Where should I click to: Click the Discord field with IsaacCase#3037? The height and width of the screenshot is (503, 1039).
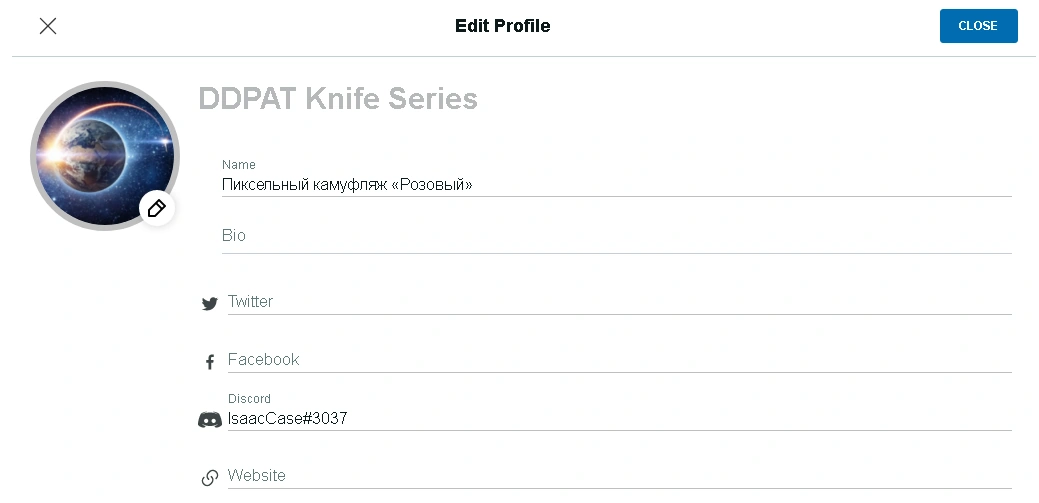coord(619,419)
